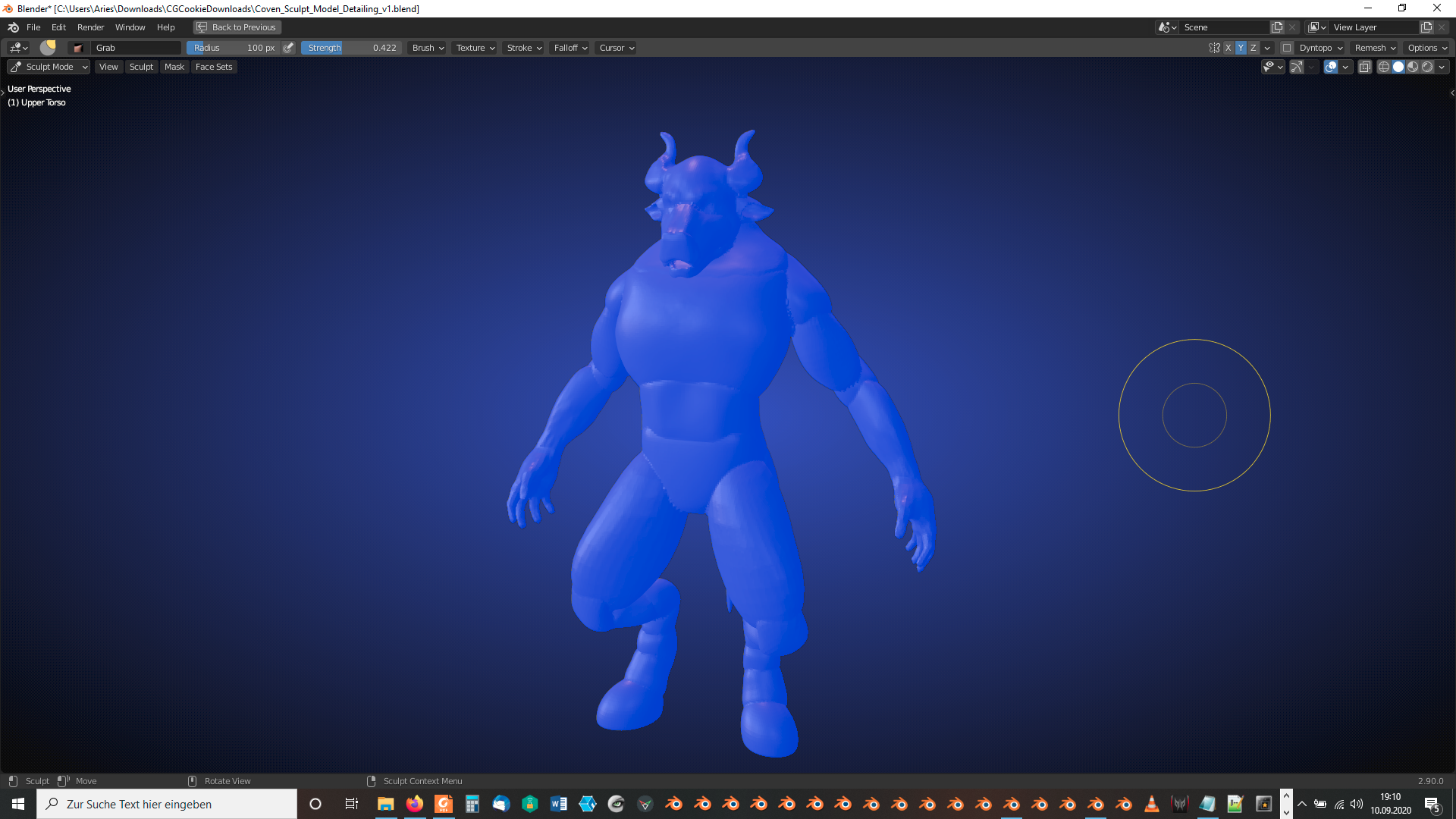Expand the Falloff dropdown
Viewport: 1456px width, 819px height.
coord(570,48)
